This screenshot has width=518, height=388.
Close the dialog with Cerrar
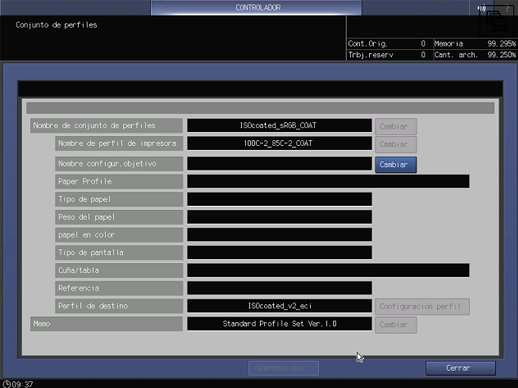pos(460,368)
